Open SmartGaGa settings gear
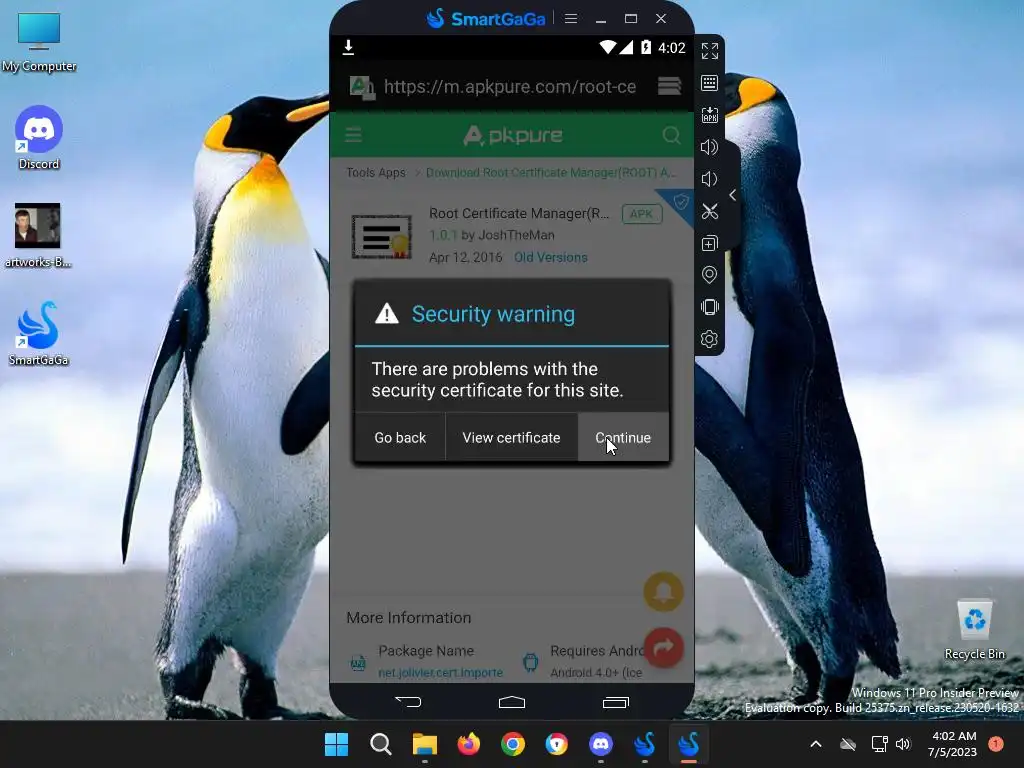 709,339
